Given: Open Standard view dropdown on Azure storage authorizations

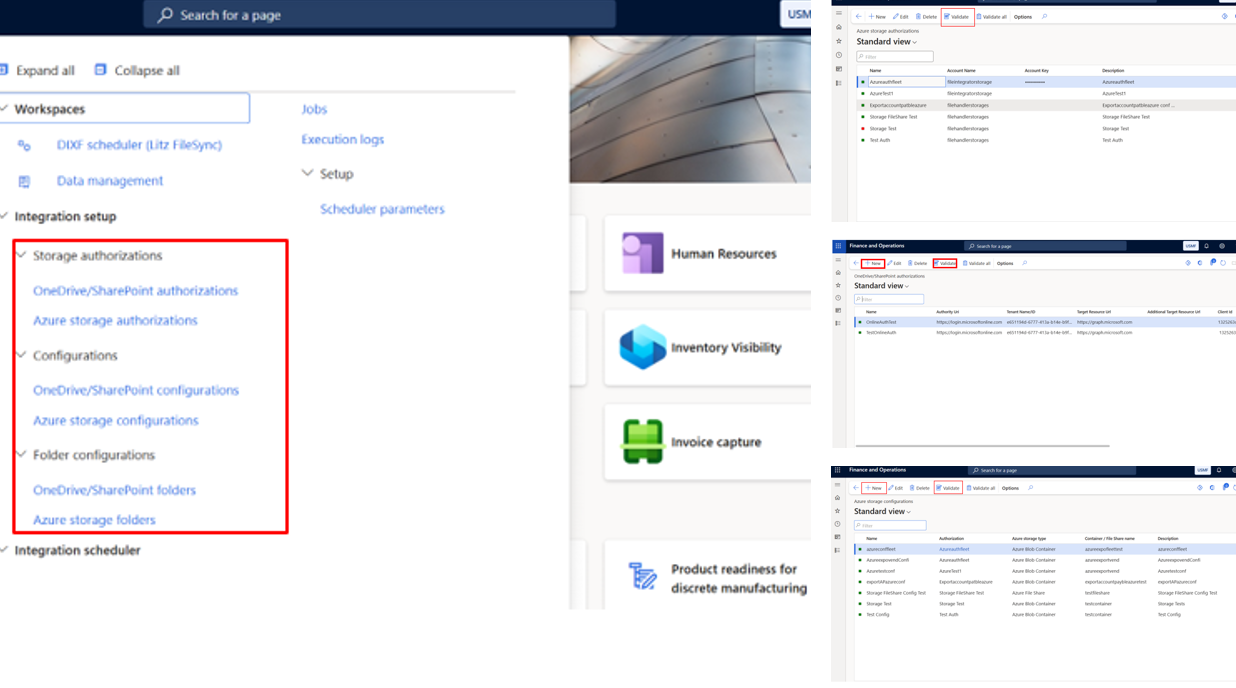Looking at the screenshot, I should click(x=887, y=42).
